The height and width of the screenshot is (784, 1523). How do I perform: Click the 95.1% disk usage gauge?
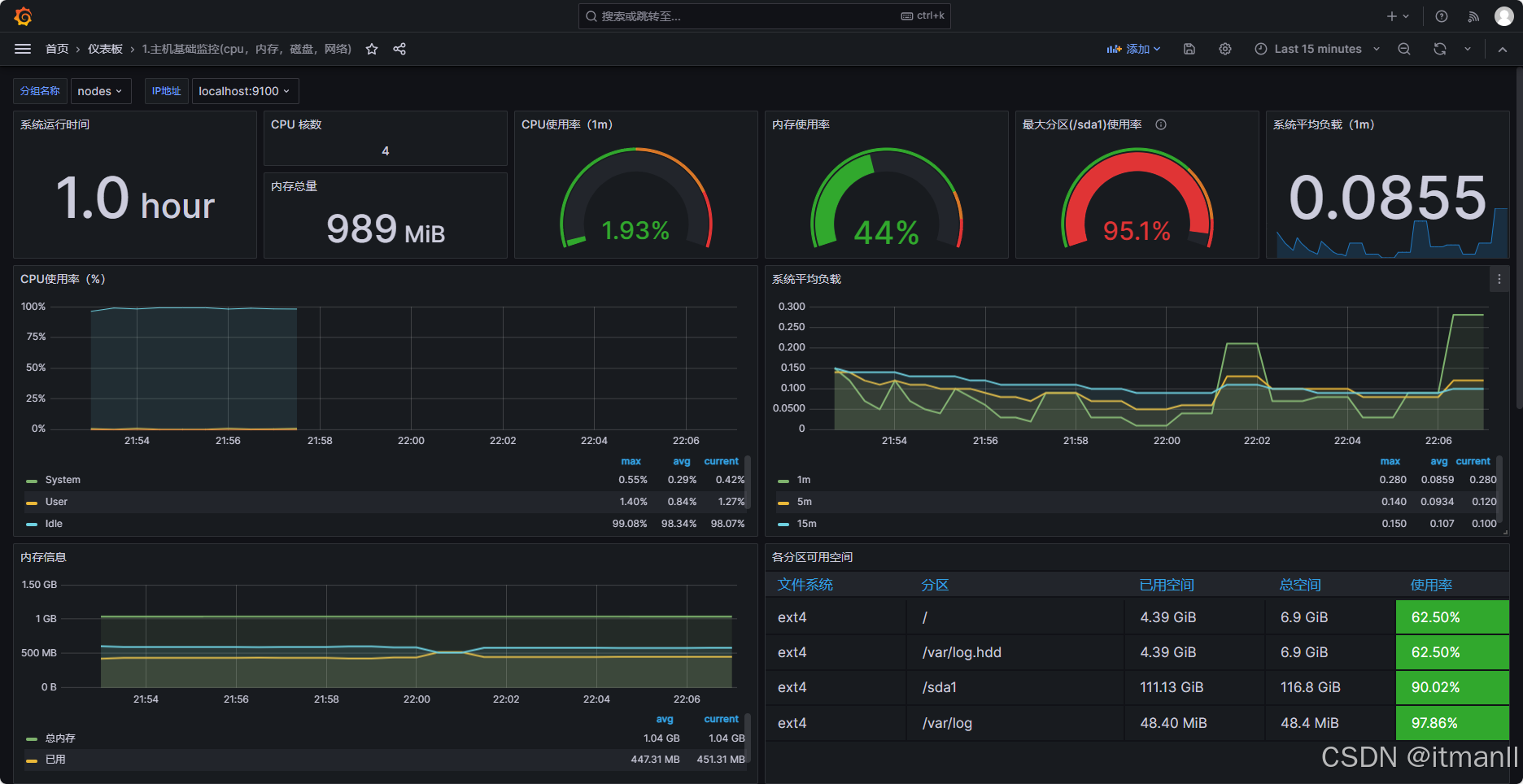[1137, 198]
